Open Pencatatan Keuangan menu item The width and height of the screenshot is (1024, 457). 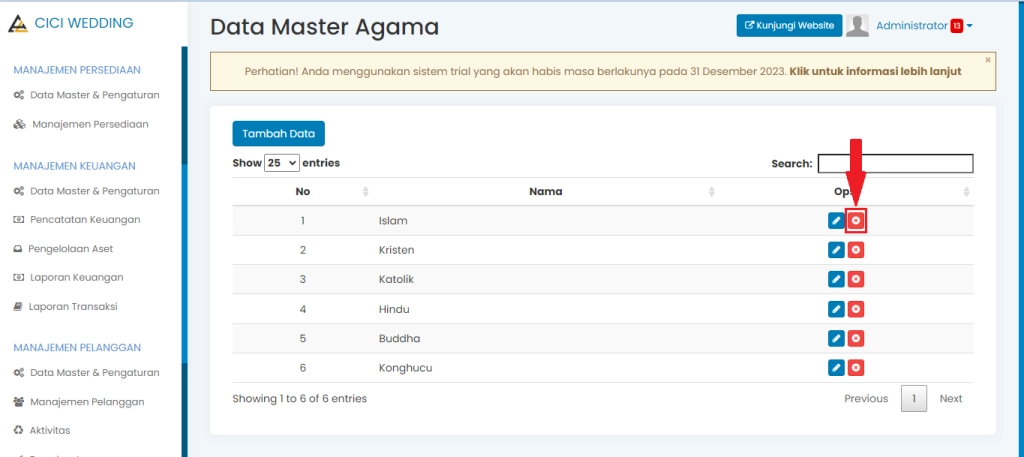(85, 220)
